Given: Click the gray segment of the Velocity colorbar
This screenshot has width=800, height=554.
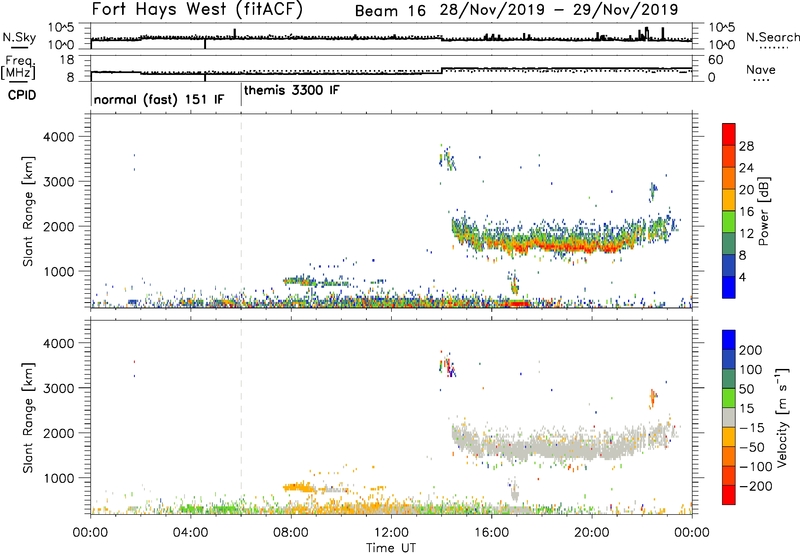Looking at the screenshot, I should point(729,418).
